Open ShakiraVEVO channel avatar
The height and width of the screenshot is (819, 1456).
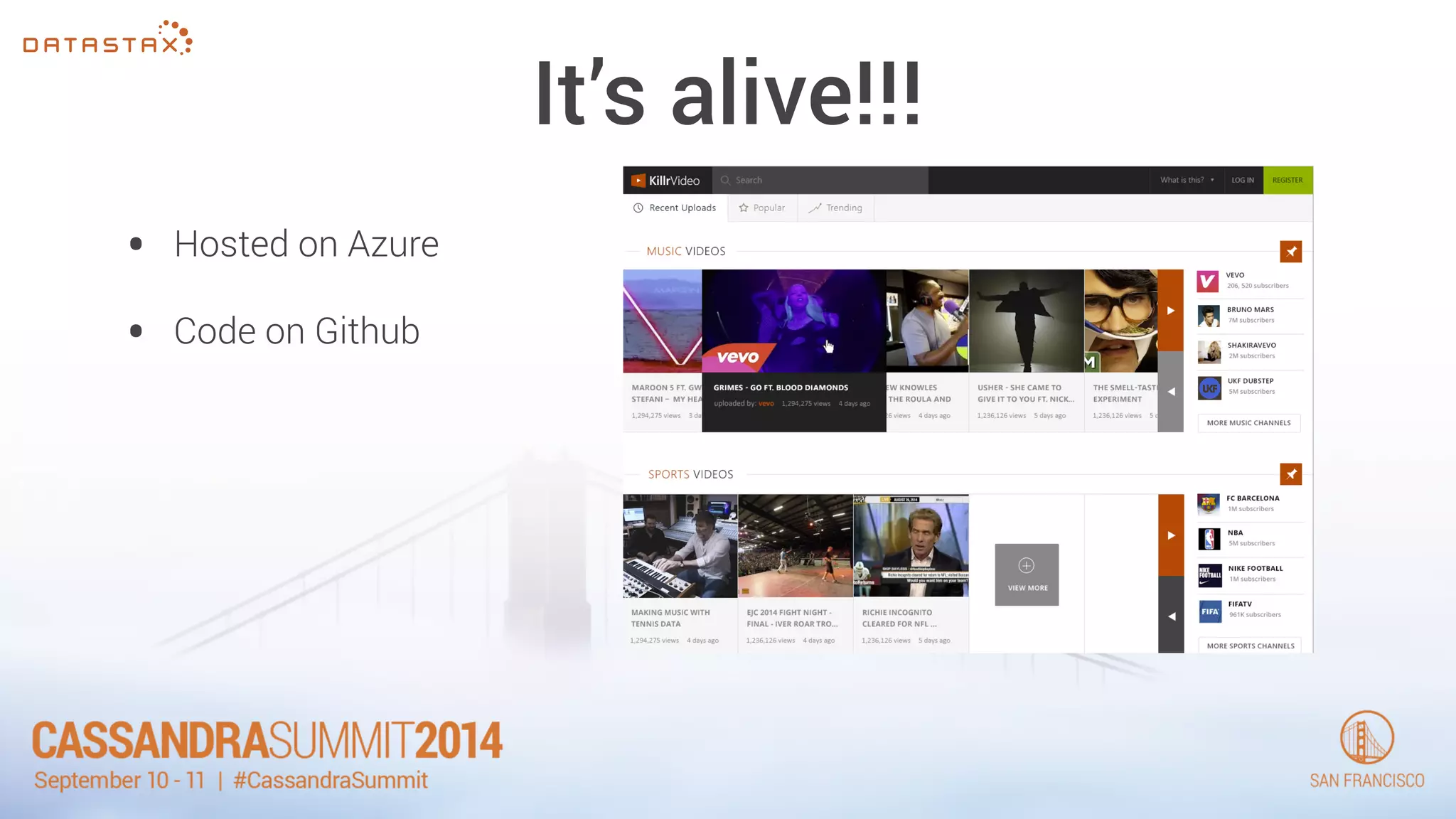coord(1209,351)
